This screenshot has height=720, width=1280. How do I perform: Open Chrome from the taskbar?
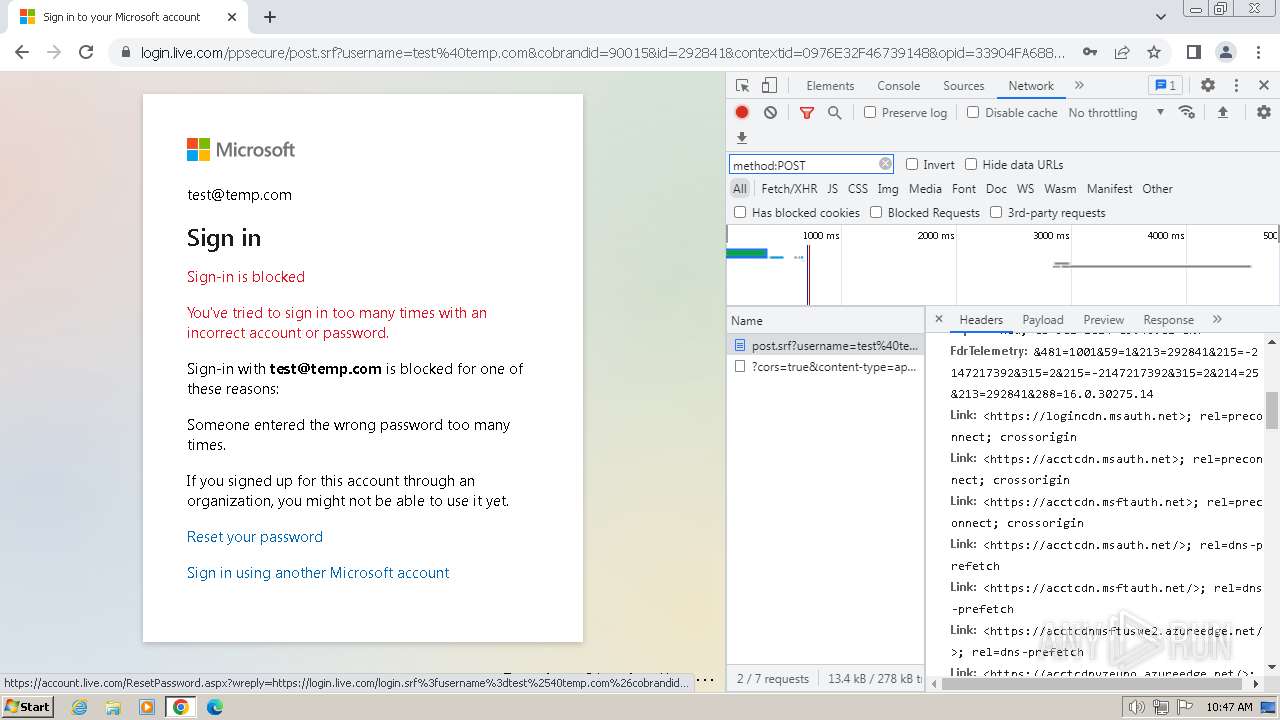click(x=181, y=707)
